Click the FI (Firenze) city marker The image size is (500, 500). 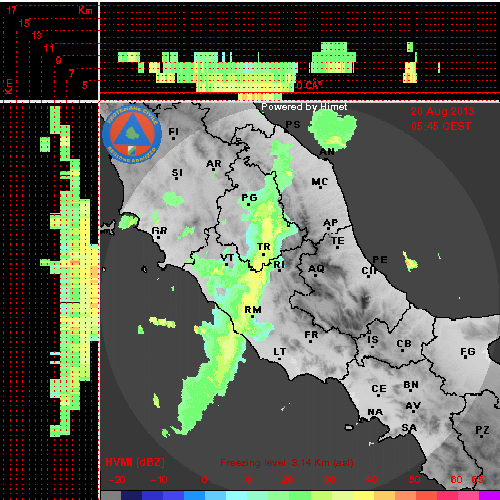point(173,138)
